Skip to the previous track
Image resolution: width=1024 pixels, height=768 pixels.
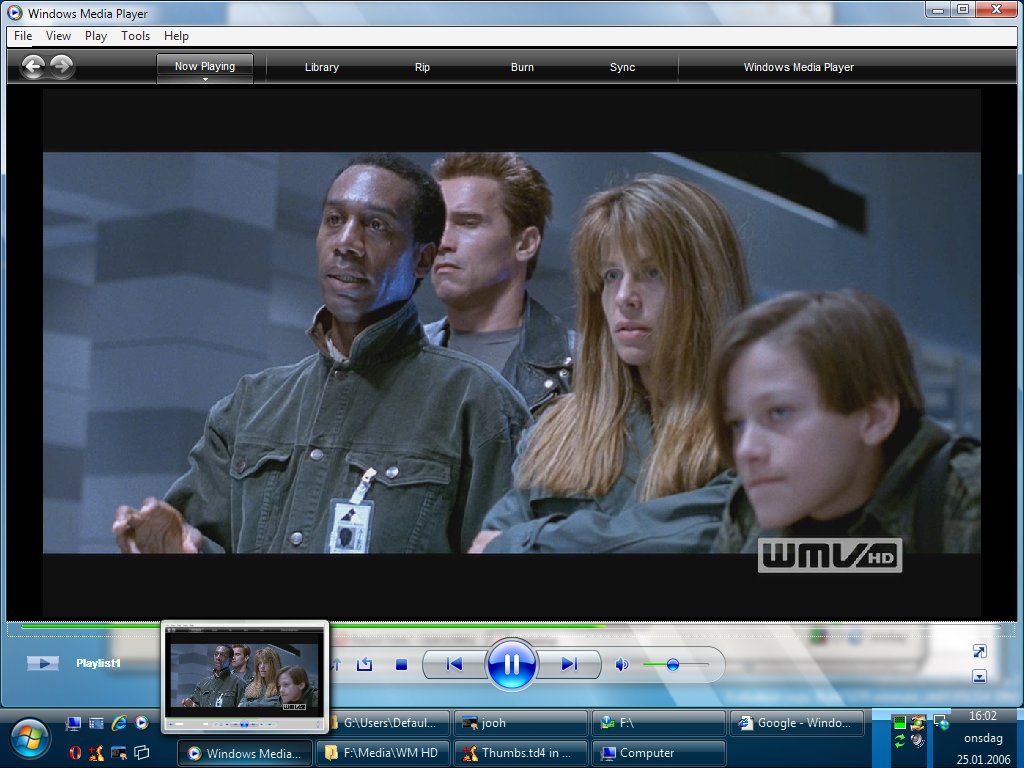click(454, 664)
